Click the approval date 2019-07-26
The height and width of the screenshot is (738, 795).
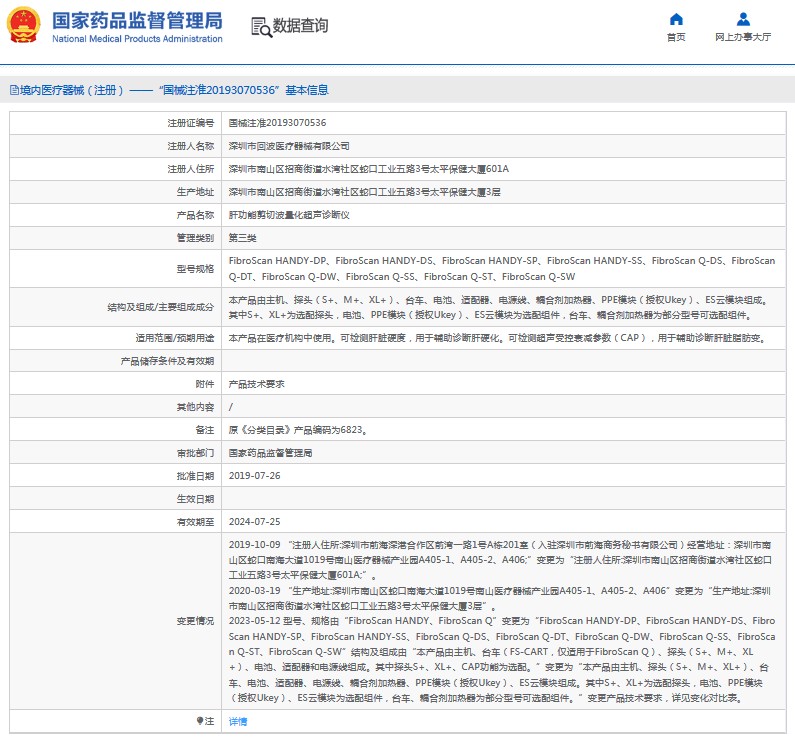coord(254,476)
